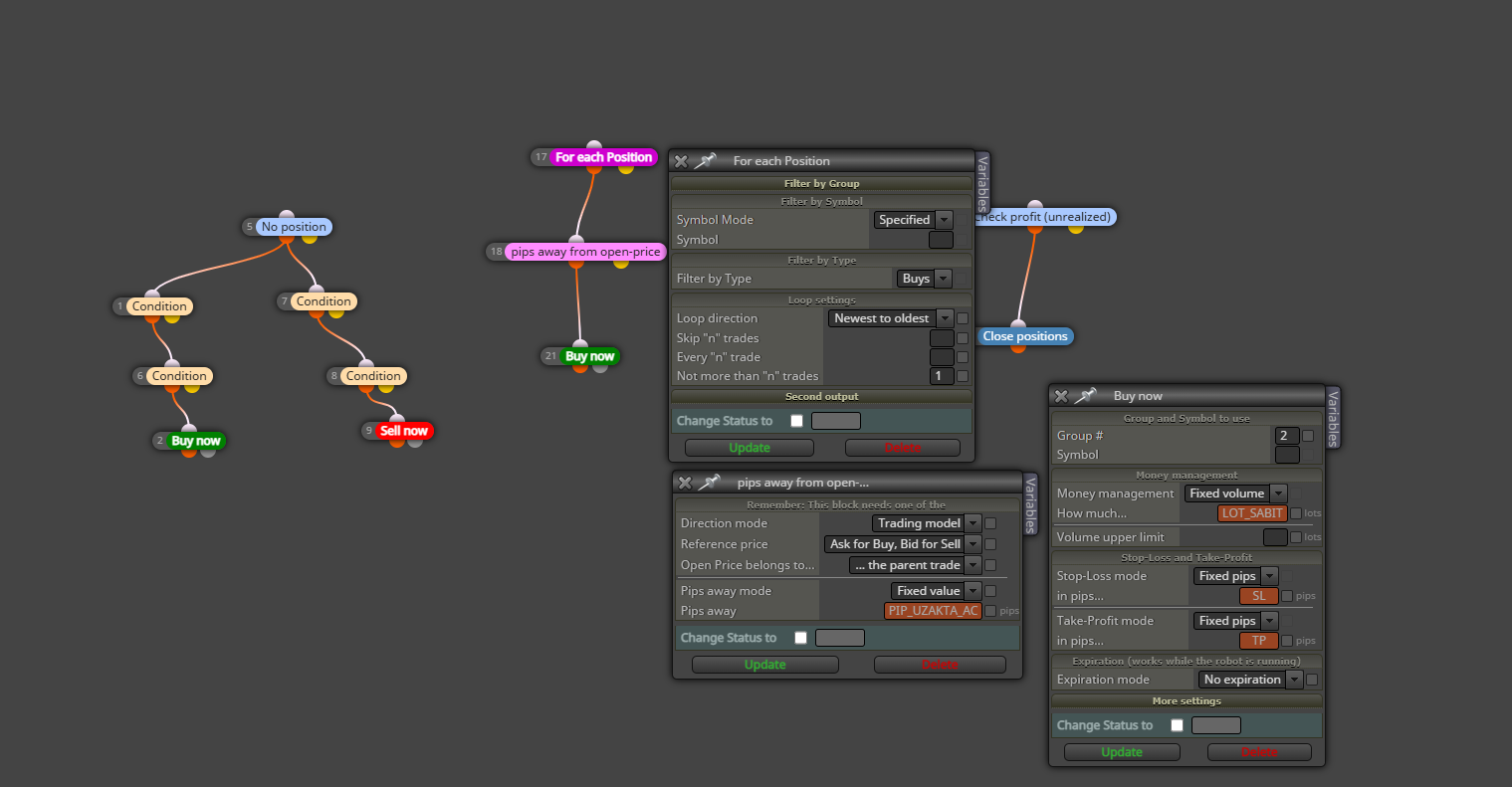1512x787 pixels.
Task: Tick Change Status checkbox in pips away panel
Action: (x=800, y=638)
